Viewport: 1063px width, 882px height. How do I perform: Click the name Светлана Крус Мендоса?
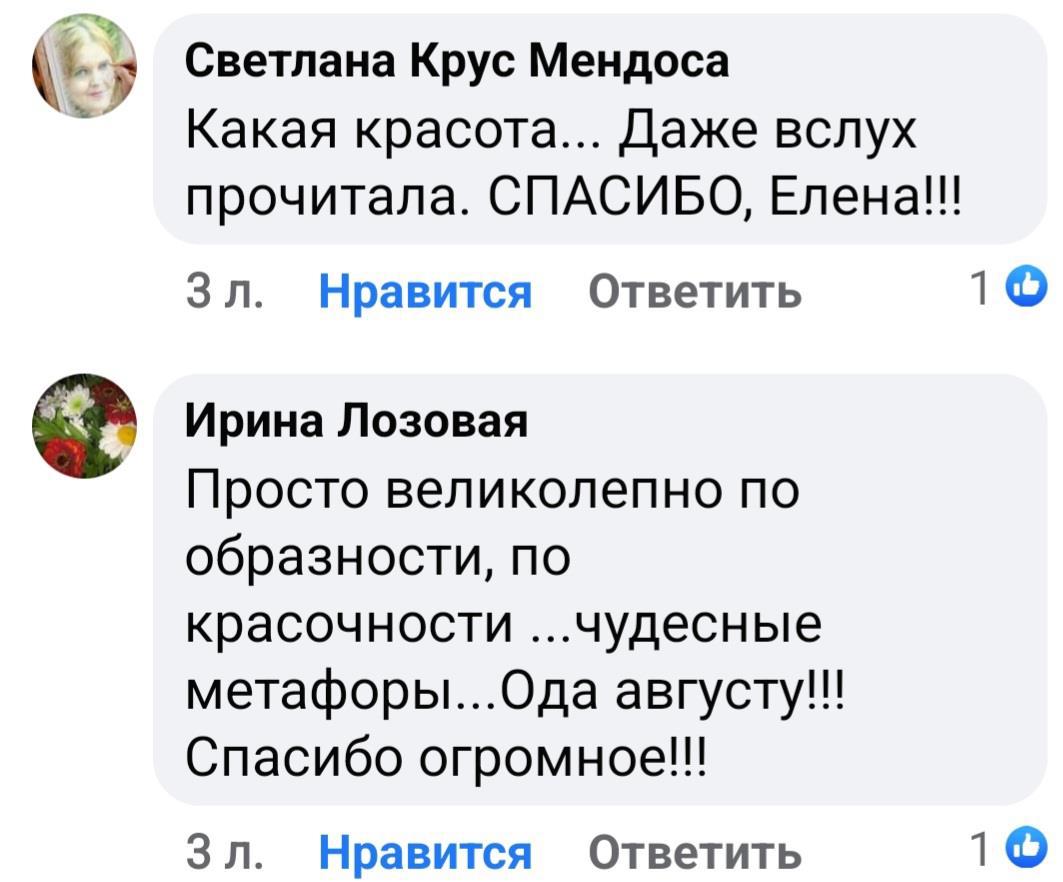coord(459,63)
